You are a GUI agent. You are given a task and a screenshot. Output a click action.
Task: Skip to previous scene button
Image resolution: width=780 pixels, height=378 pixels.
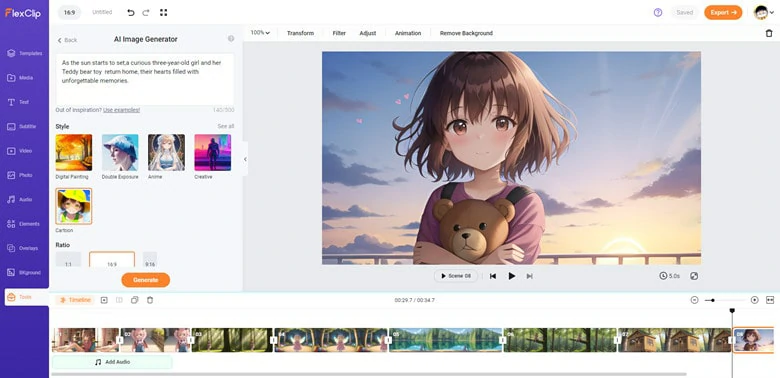point(492,276)
